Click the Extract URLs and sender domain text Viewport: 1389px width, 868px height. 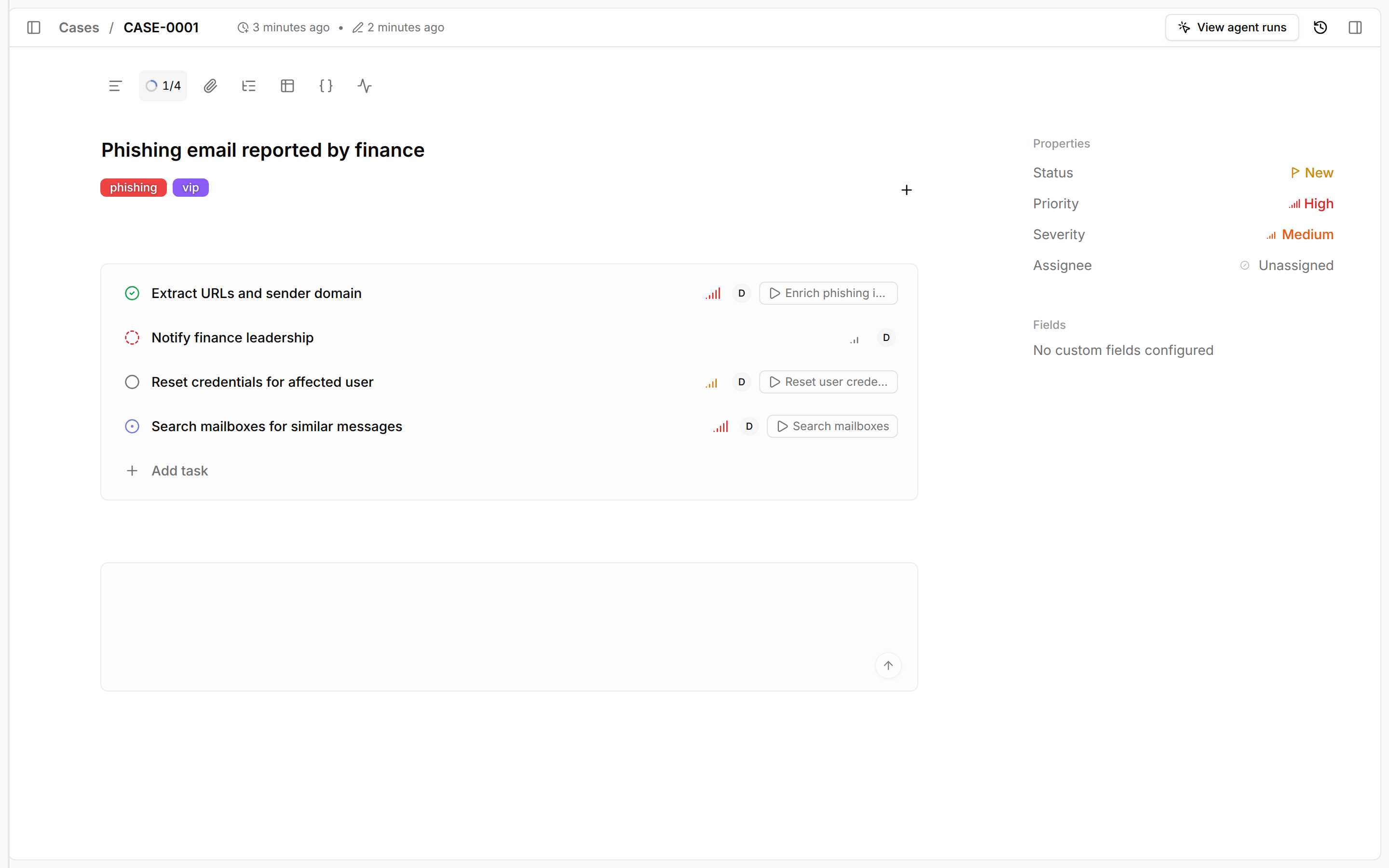coord(257,293)
